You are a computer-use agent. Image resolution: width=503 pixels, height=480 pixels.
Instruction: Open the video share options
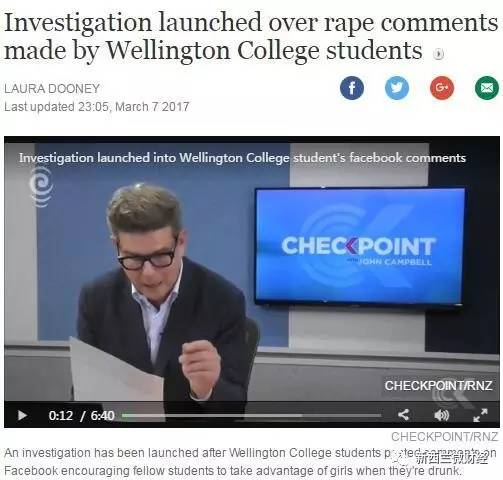403,415
